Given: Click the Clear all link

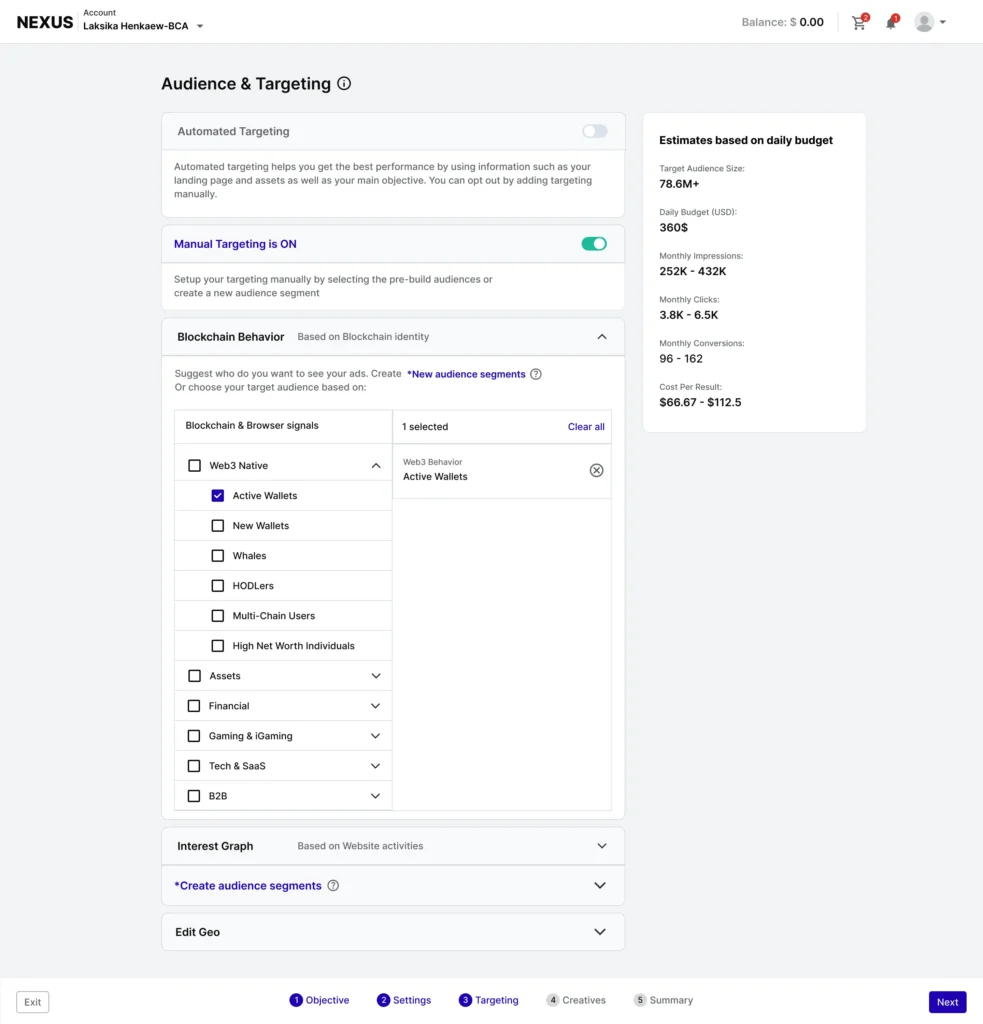Looking at the screenshot, I should 586,427.
